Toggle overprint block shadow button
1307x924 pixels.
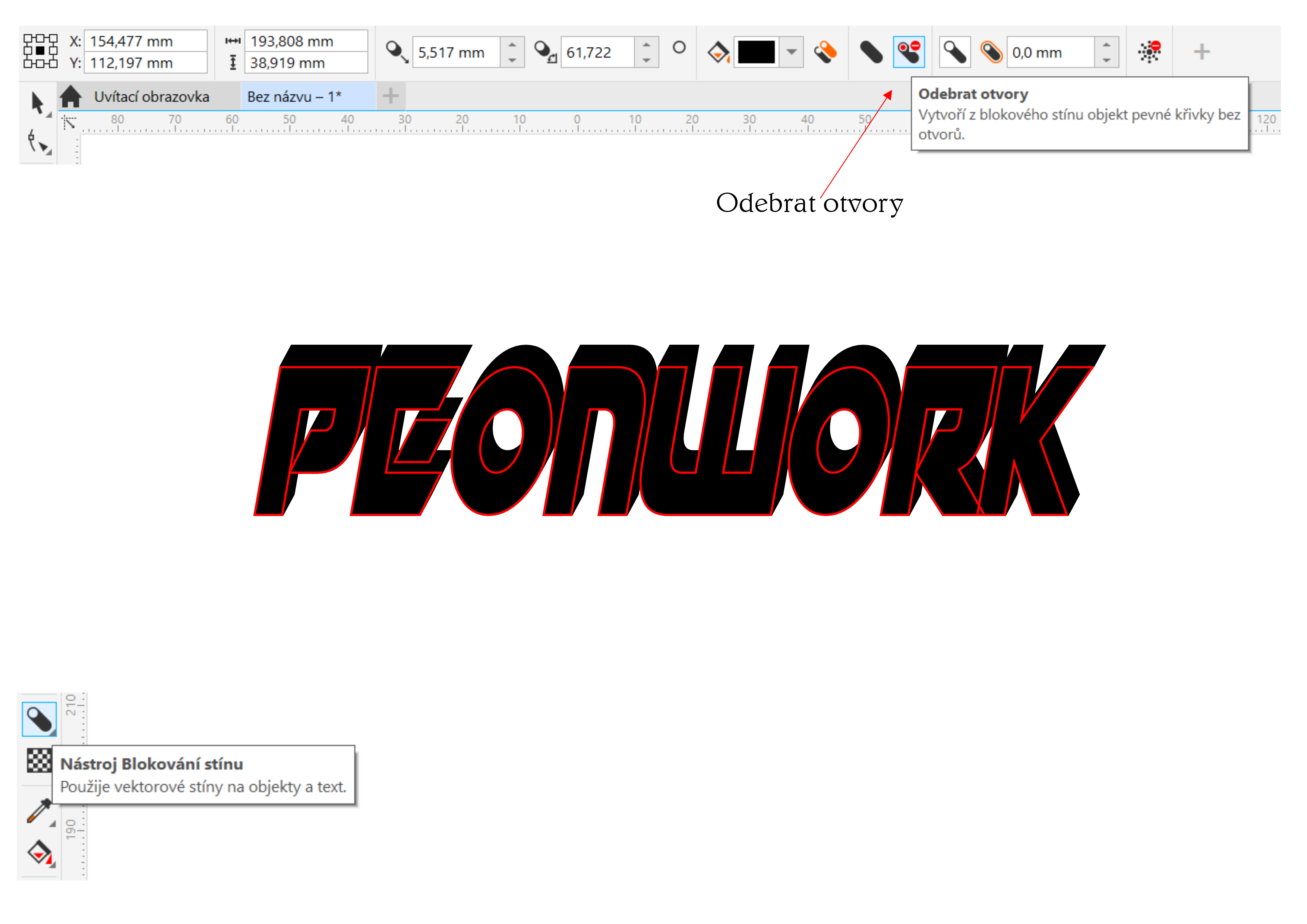825,52
